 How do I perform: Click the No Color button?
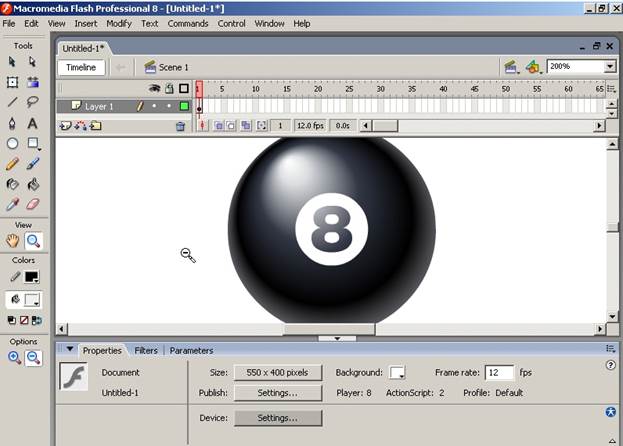[24, 320]
